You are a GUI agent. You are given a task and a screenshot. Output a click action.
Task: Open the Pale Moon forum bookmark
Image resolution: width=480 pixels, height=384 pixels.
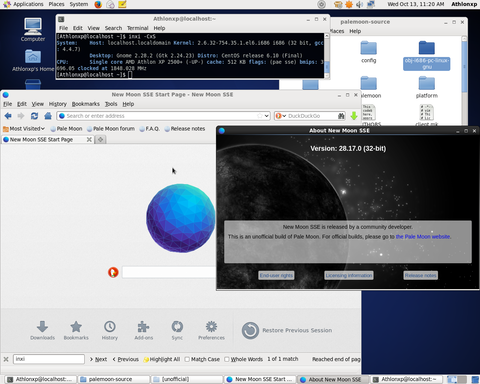[x=111, y=129]
